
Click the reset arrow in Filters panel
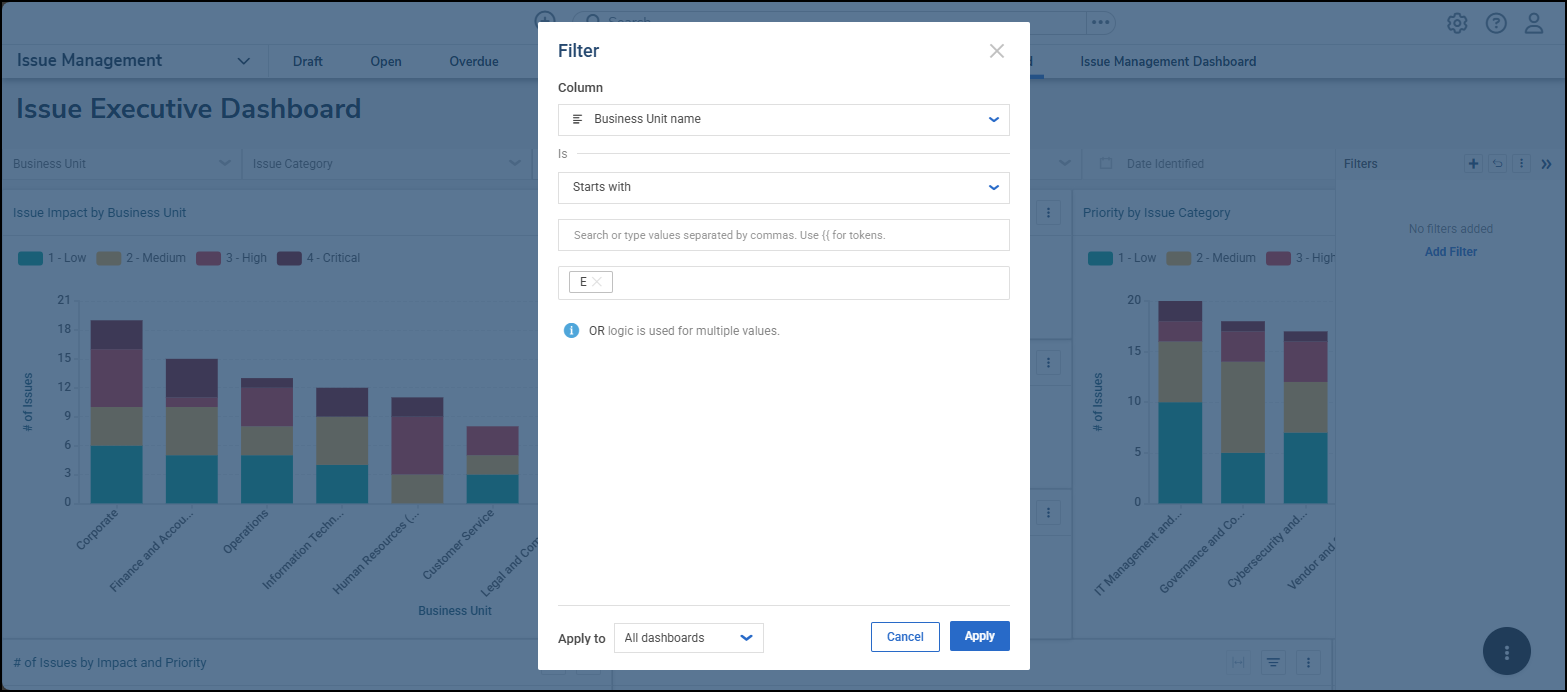click(1497, 164)
